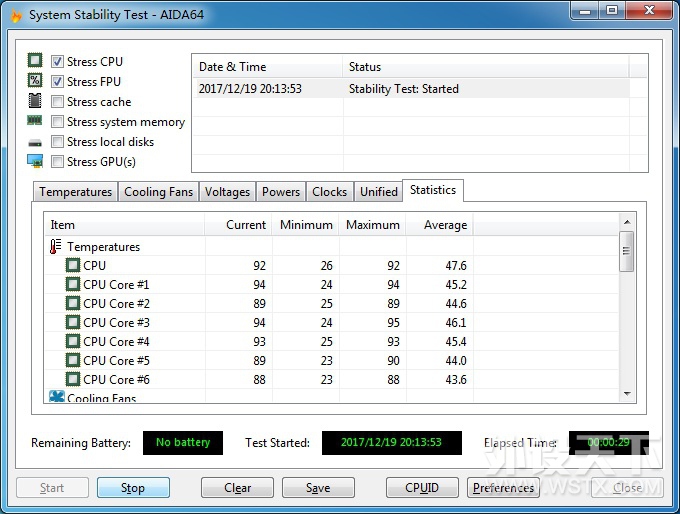Click the Elapsed Time display 00:00:29

(x=609, y=442)
